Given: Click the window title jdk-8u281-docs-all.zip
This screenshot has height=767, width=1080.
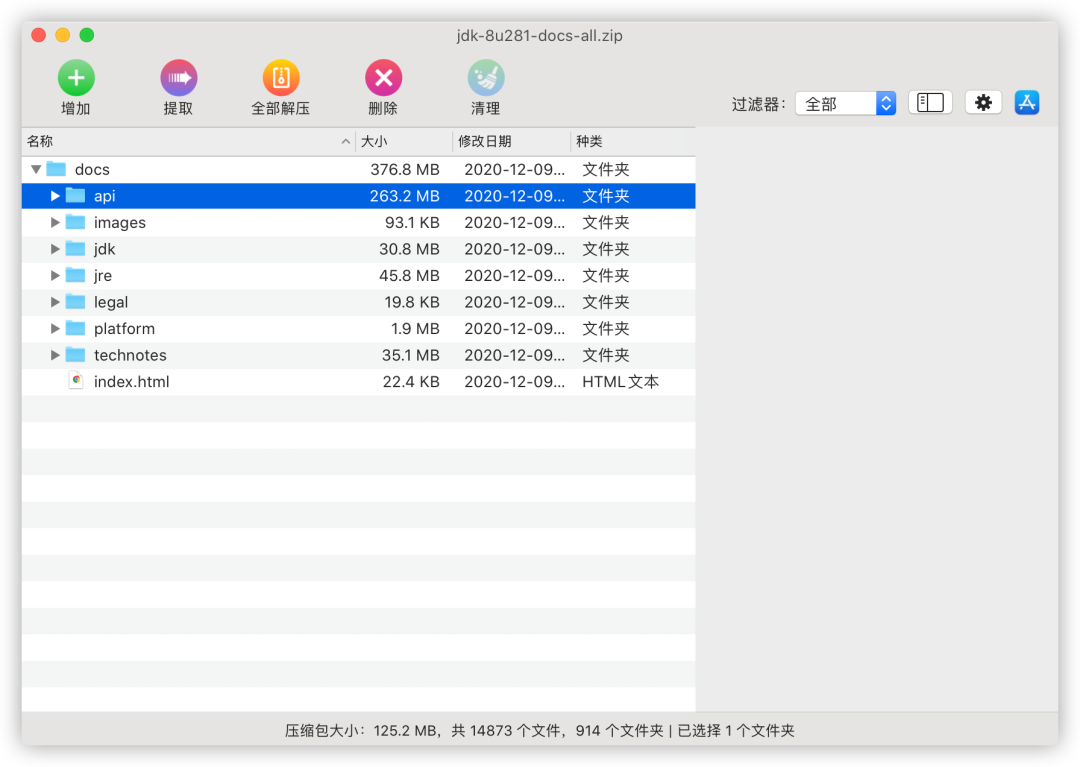Looking at the screenshot, I should (539, 36).
